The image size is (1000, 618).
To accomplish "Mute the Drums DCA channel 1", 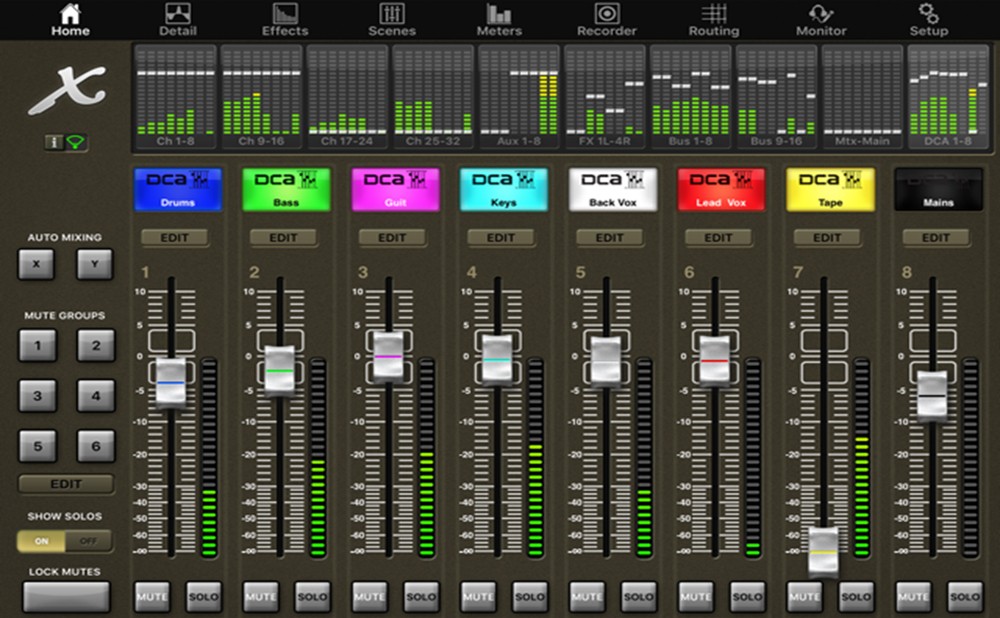I will 152,596.
